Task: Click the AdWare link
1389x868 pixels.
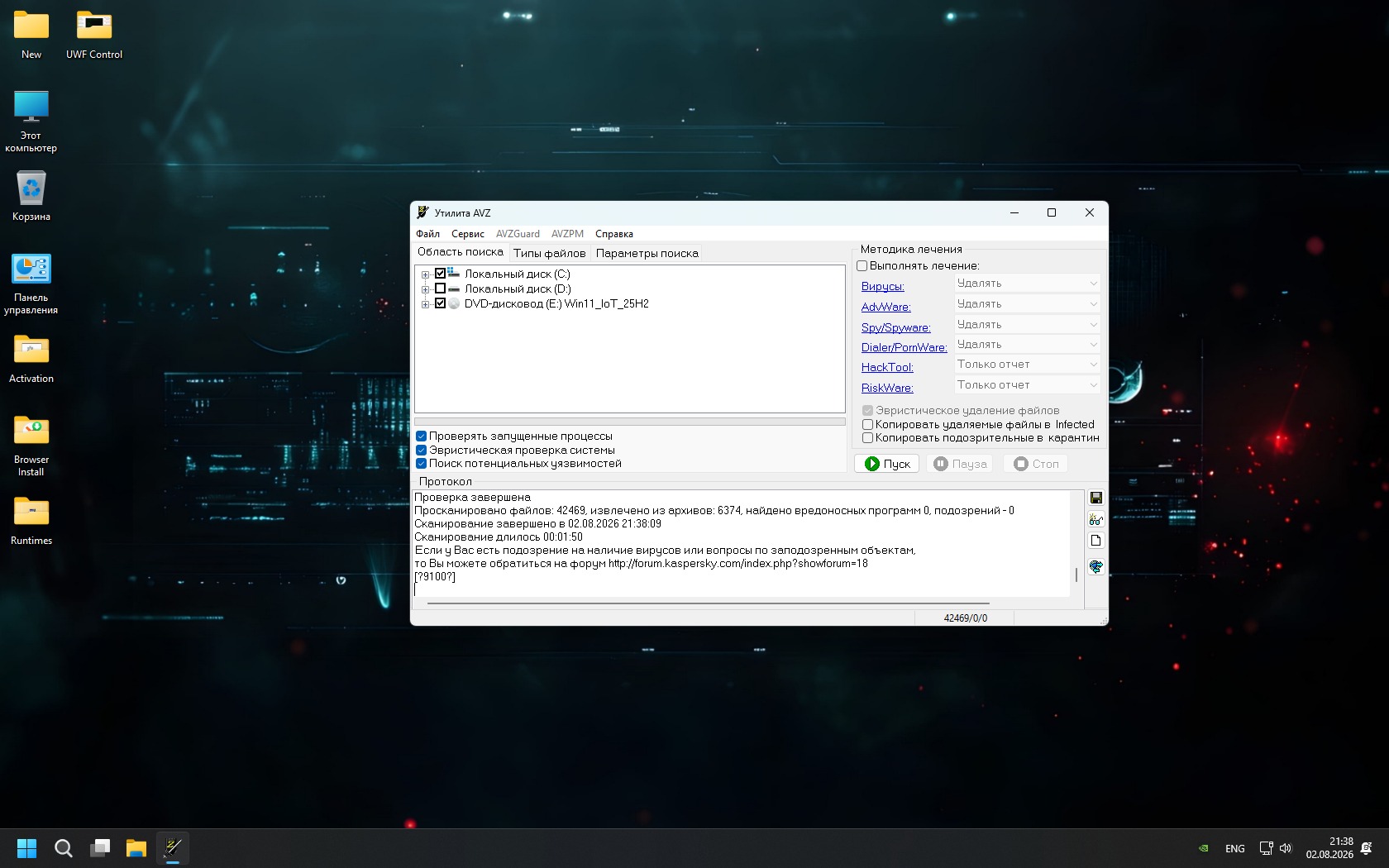Action: (x=886, y=308)
